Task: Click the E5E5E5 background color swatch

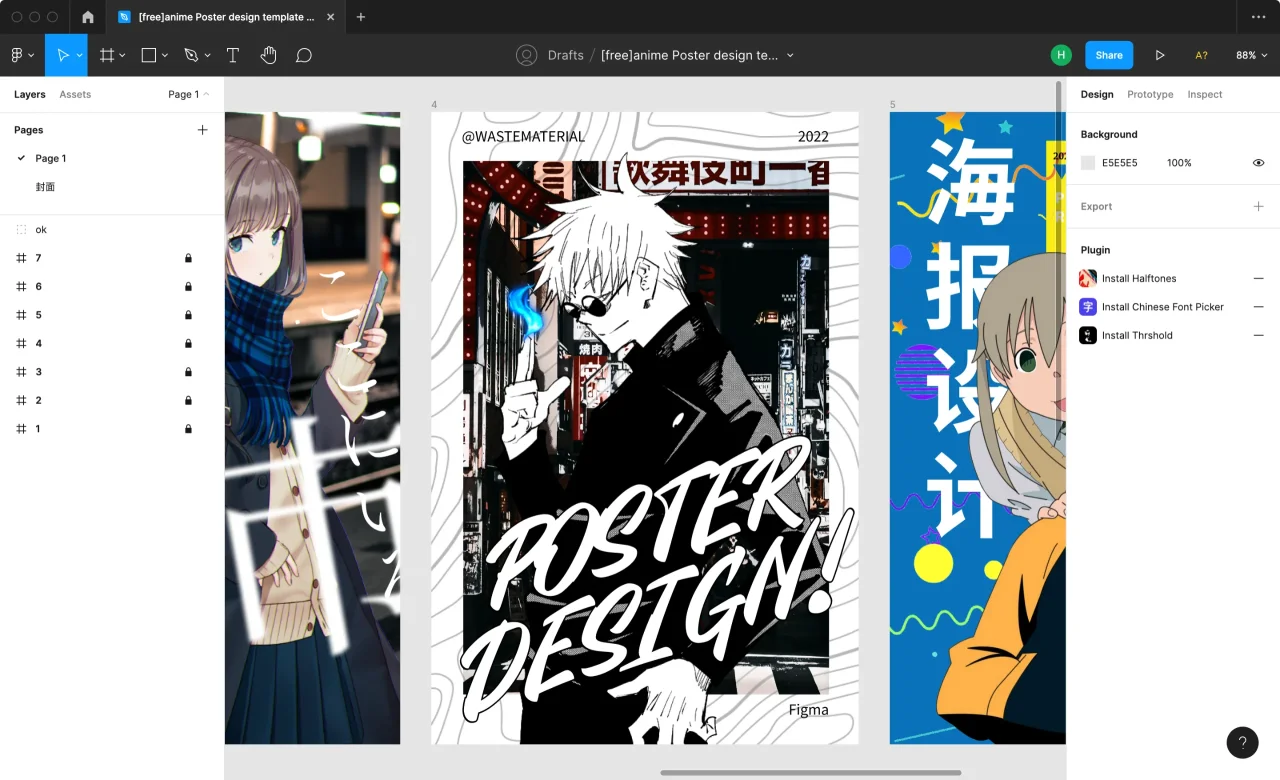Action: coord(1088,163)
